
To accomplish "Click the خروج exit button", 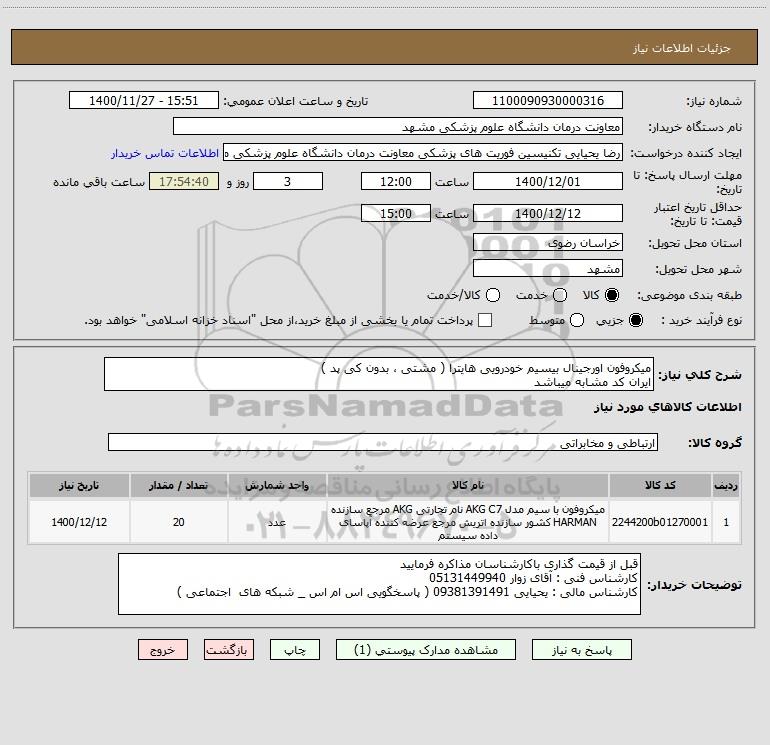I will pos(163,650).
